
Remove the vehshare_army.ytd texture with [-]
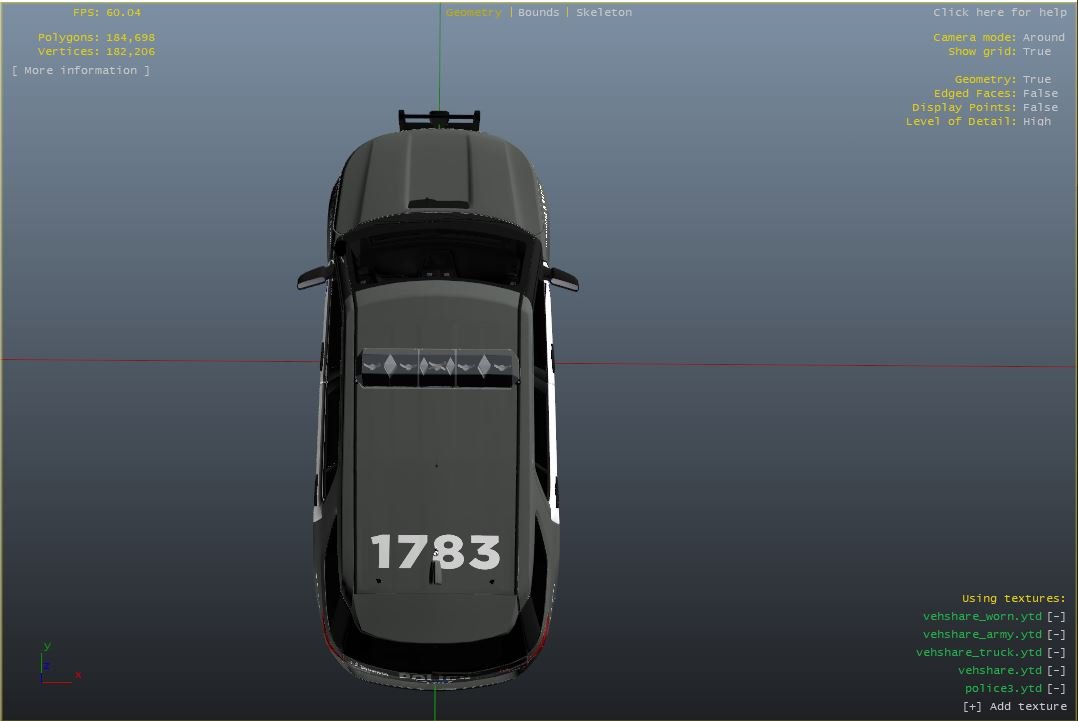point(1056,635)
